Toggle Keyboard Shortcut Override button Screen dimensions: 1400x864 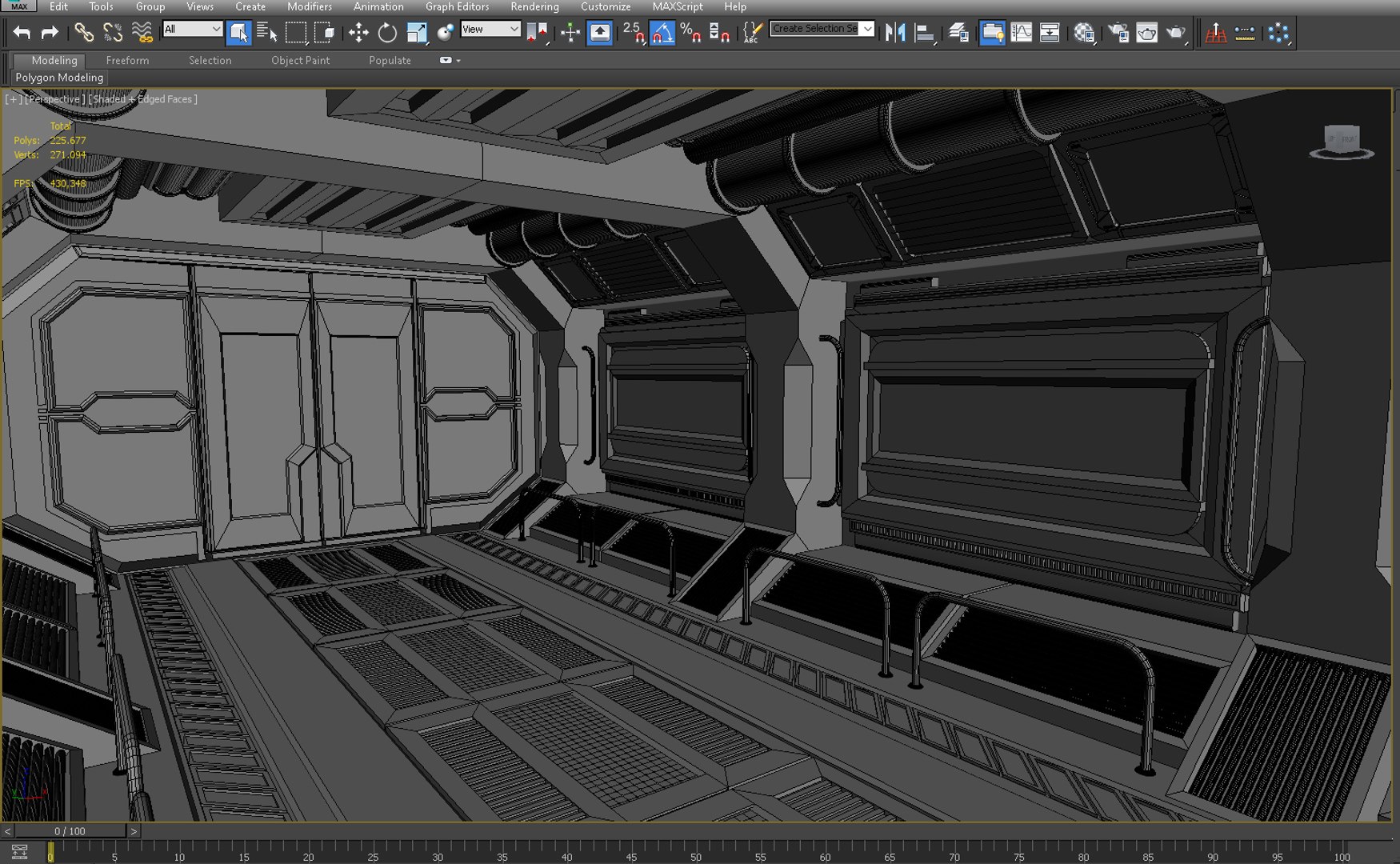600,33
